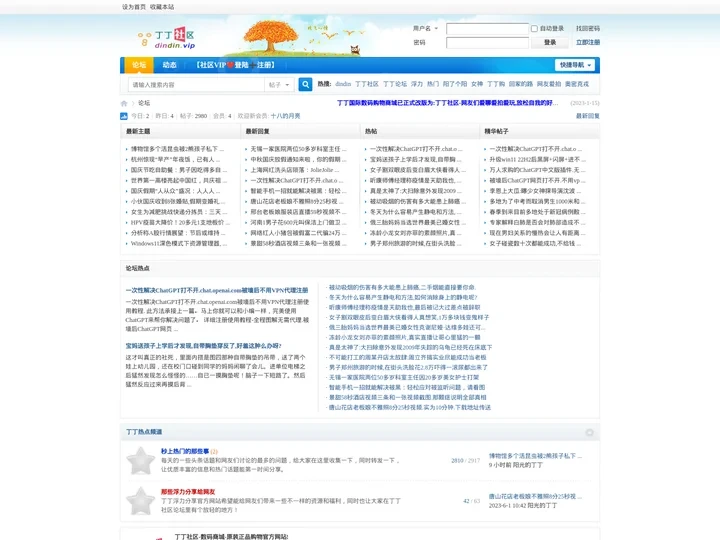Collapse the 丁丁热点频道 section toggle icon
The image size is (720, 540).
coord(590,432)
